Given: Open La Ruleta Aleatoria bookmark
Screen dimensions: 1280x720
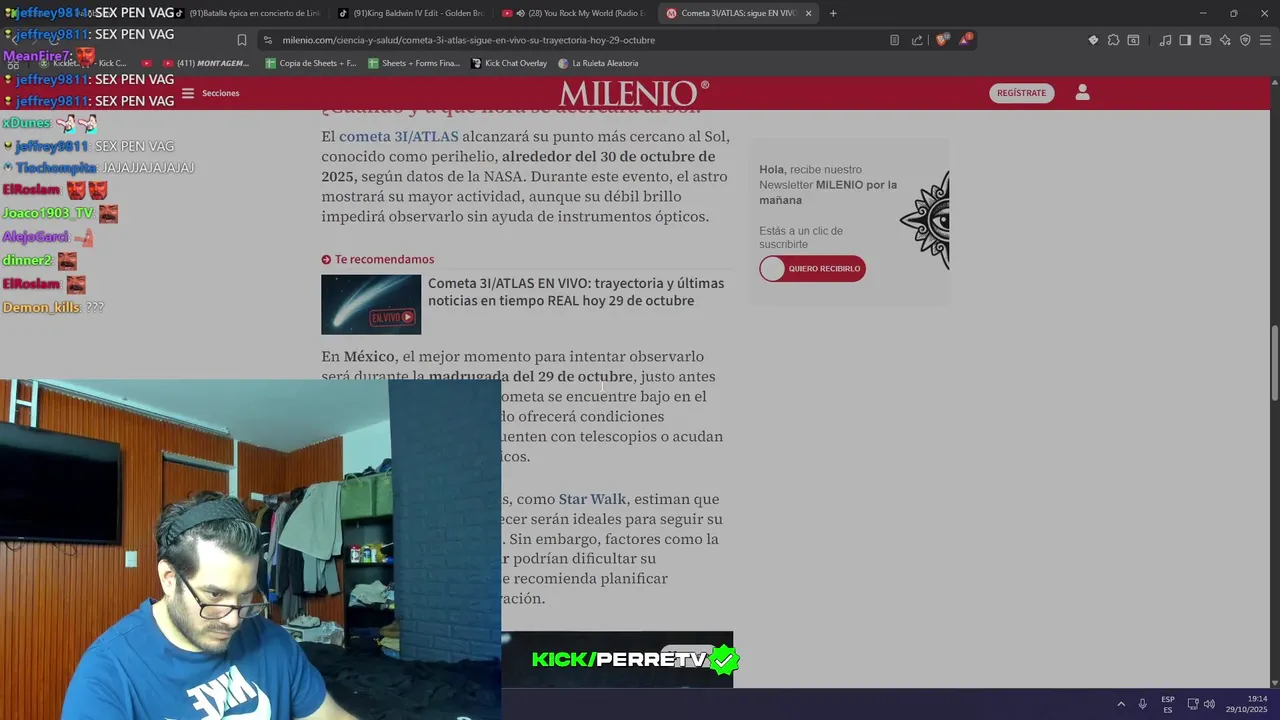Looking at the screenshot, I should pyautogui.click(x=598, y=63).
